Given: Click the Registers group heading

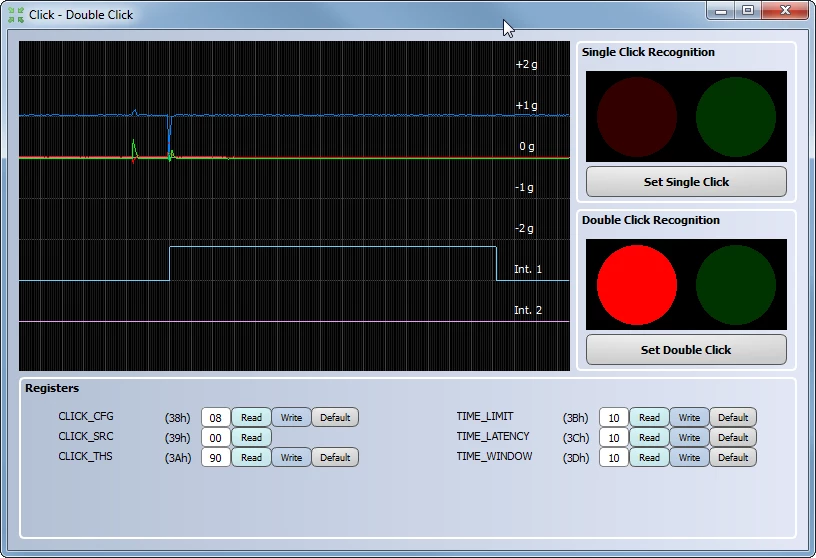Looking at the screenshot, I should tap(52, 388).
